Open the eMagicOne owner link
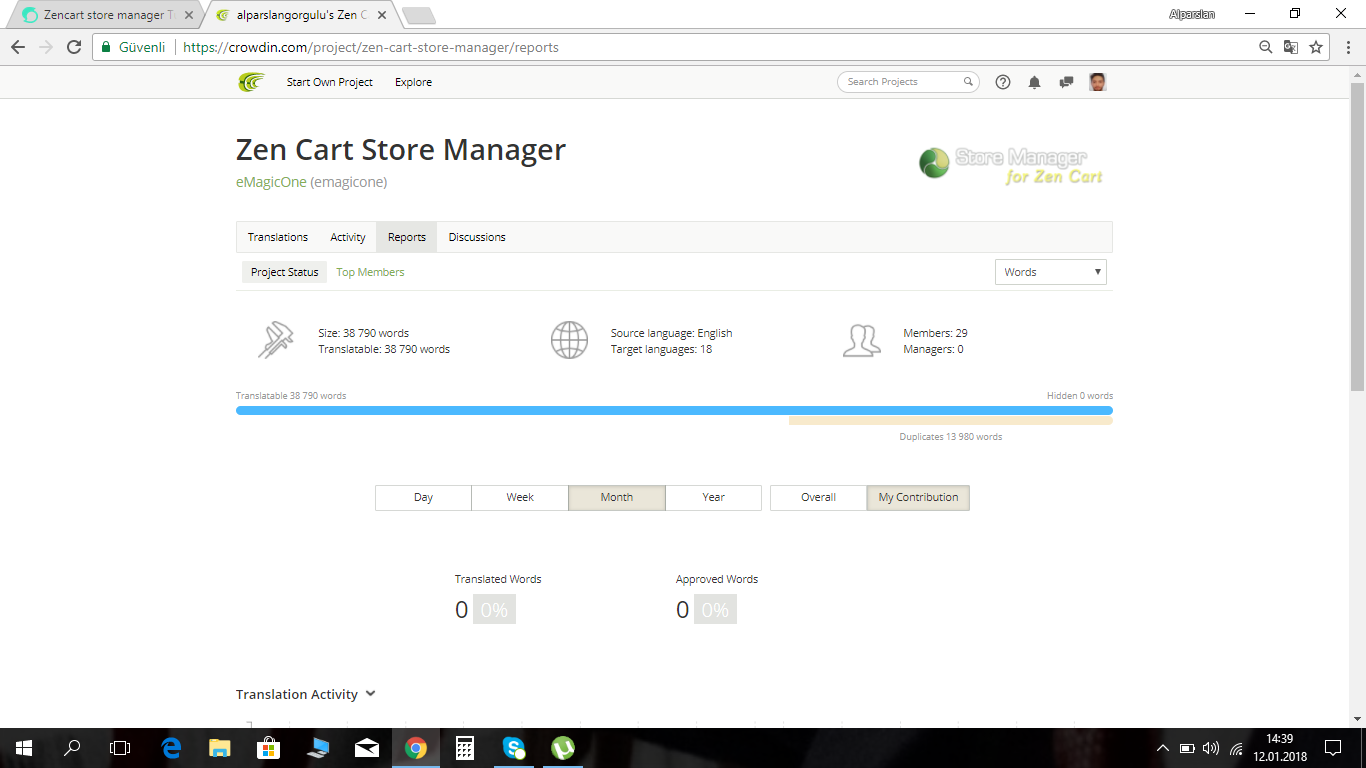Screen dimensions: 1366x768 click(271, 182)
